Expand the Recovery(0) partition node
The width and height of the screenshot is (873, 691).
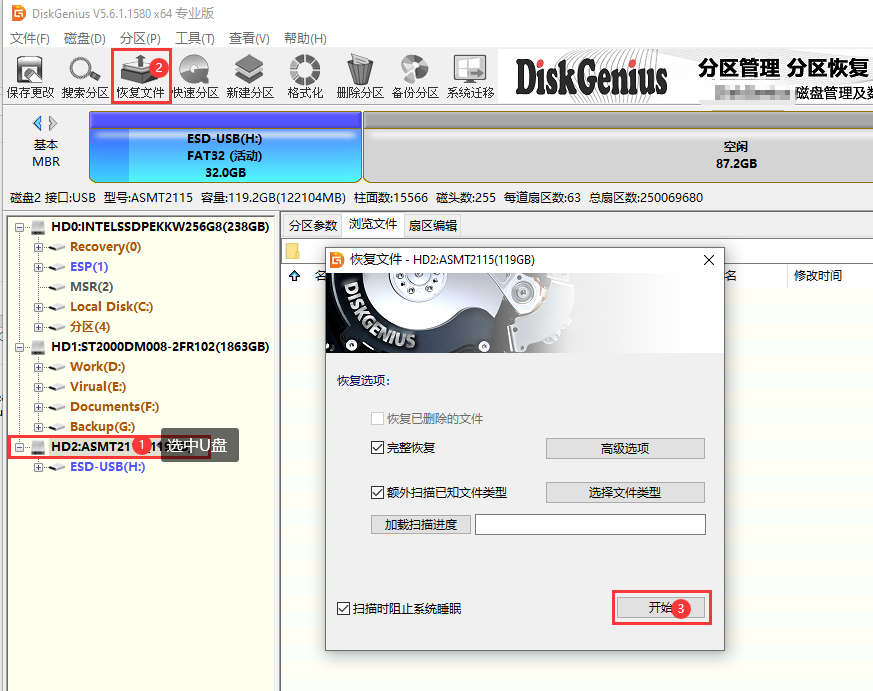click(38, 247)
